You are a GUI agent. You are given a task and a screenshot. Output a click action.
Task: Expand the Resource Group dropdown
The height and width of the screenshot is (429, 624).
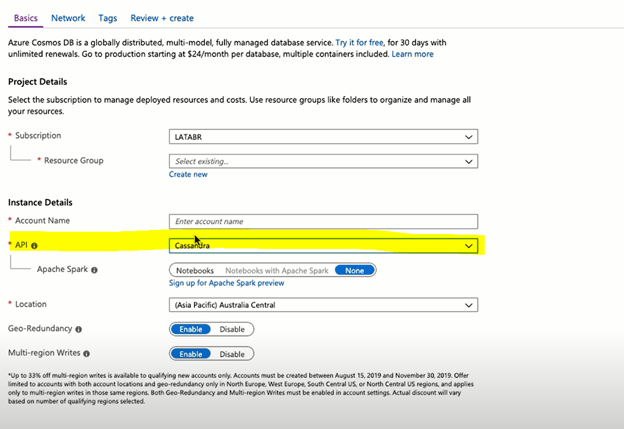tap(323, 161)
